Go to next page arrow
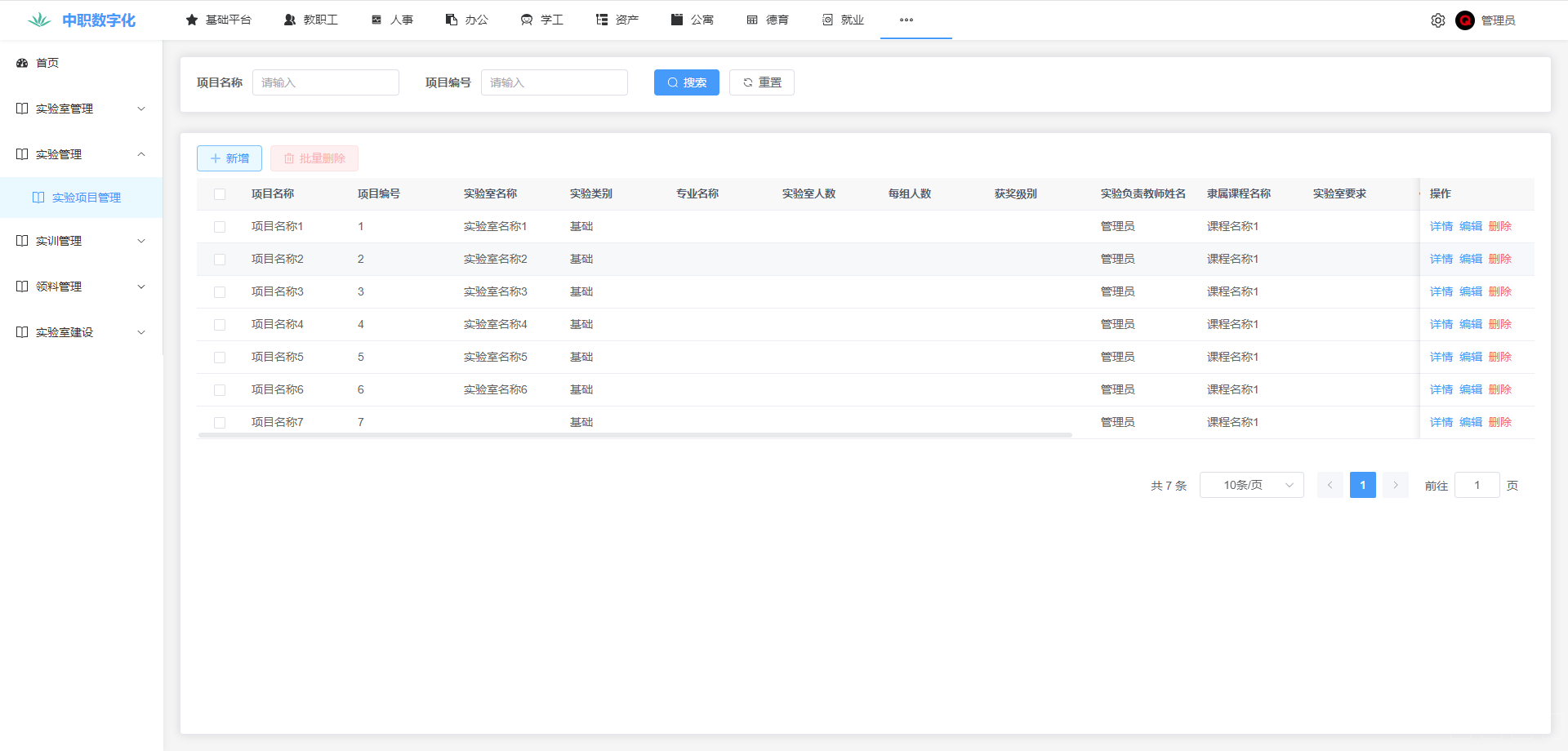Screen dimensions: 1568x751 coord(1395,485)
